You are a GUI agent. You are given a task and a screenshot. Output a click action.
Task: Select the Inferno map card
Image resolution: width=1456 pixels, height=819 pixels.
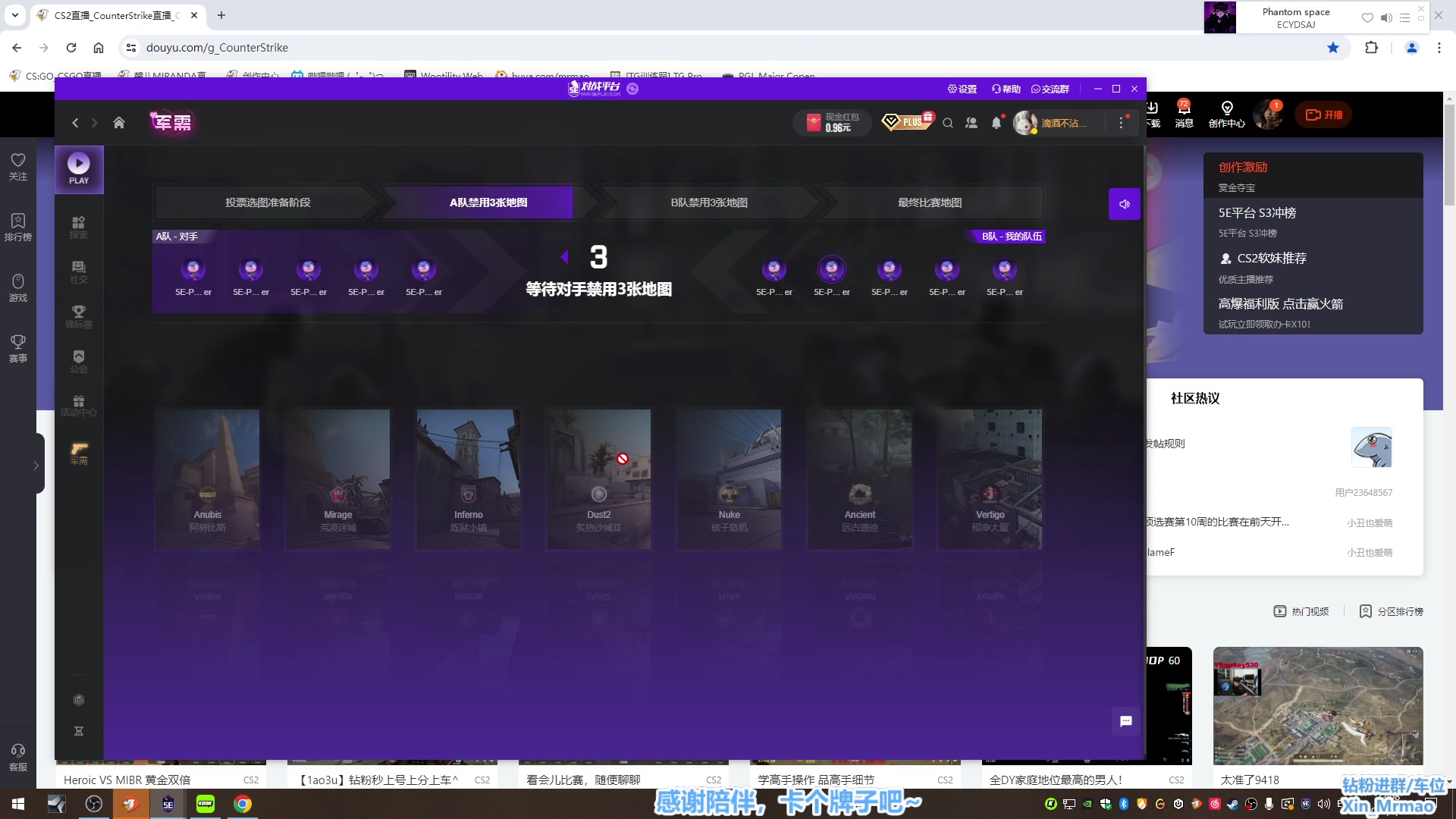click(469, 479)
